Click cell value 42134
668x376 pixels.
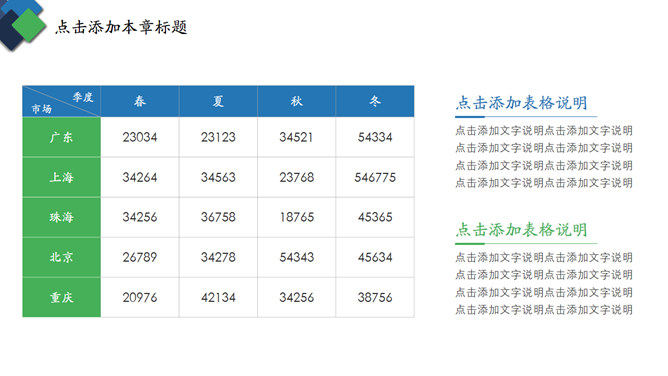coord(218,297)
